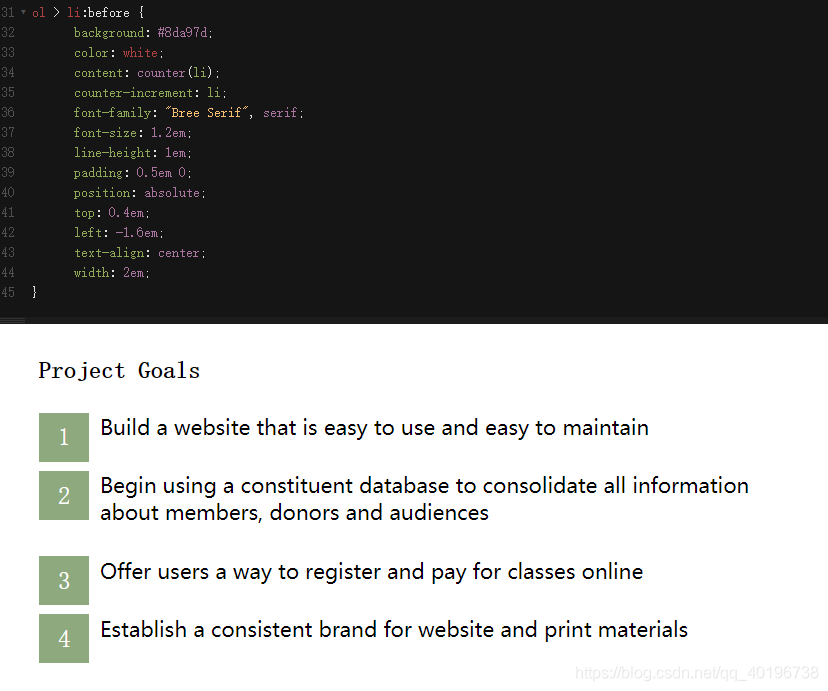Click line number 40 in gutter
The width and height of the screenshot is (828, 691).
click(8, 193)
